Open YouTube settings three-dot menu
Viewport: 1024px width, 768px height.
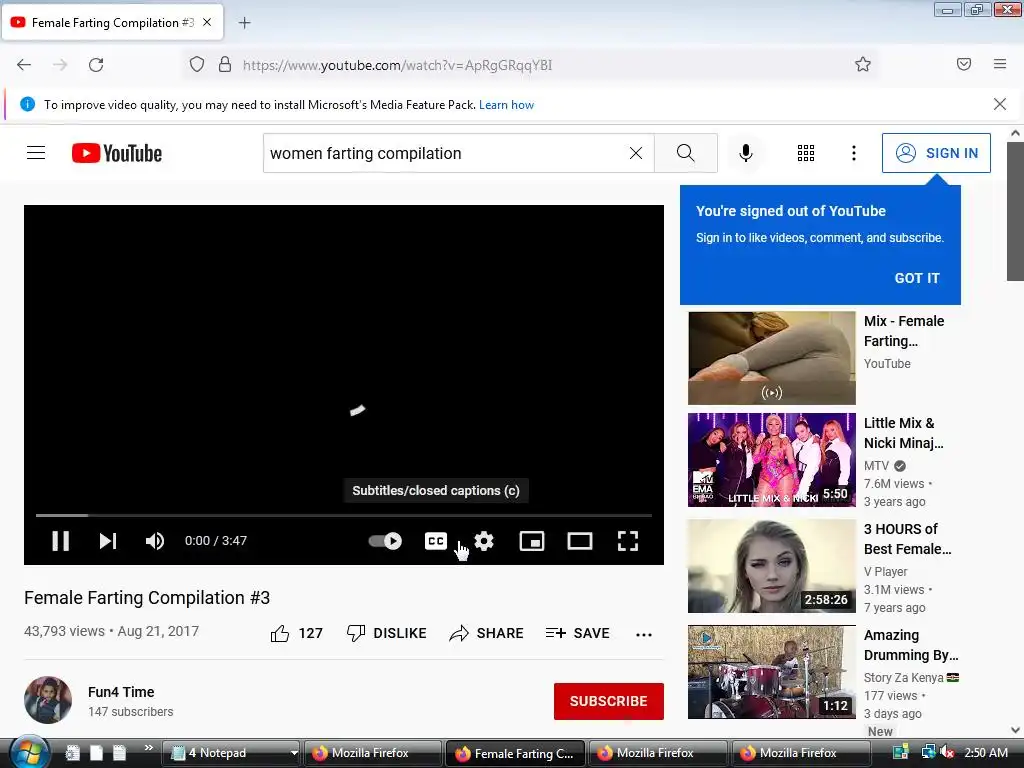(854, 153)
